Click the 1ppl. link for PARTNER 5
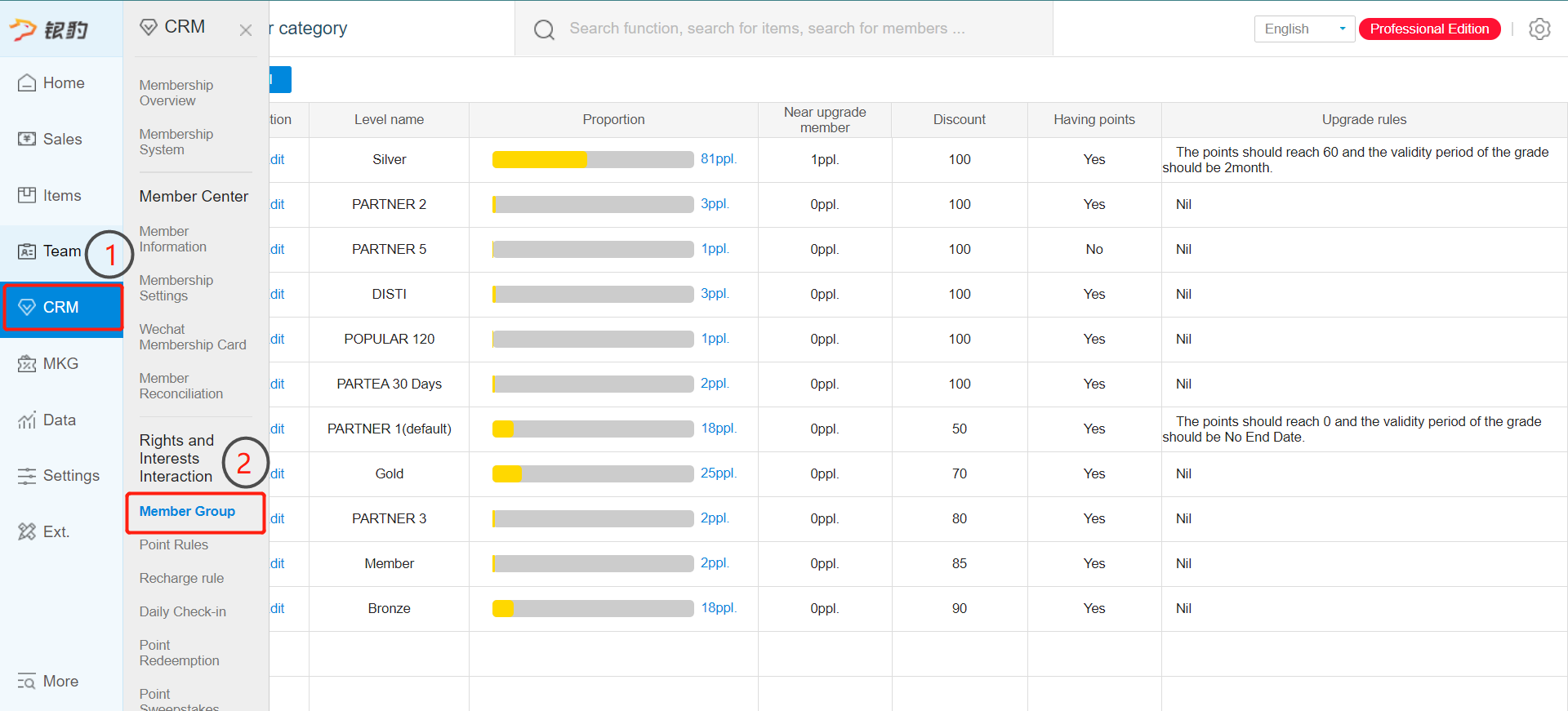This screenshot has height=711, width=1568. (x=715, y=249)
